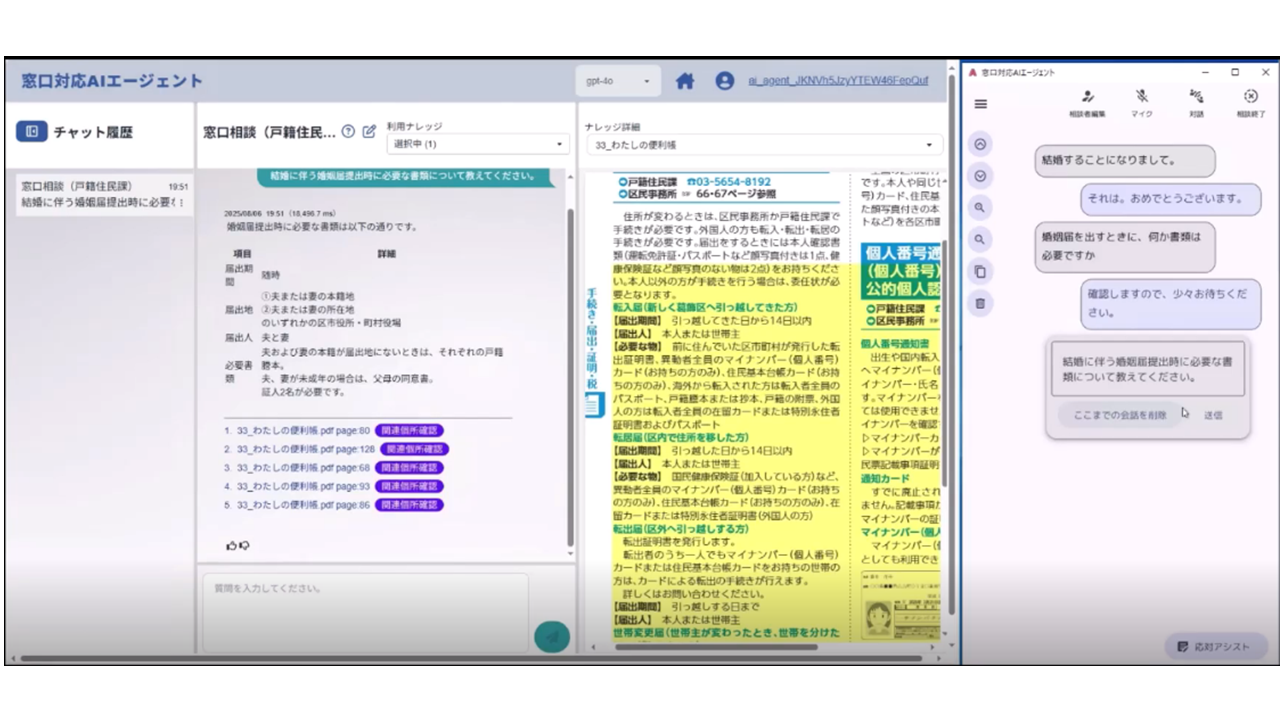Image resolution: width=1280 pixels, height=720 pixels.
Task: Open the 相談者編集 editor icon
Action: 1088,98
